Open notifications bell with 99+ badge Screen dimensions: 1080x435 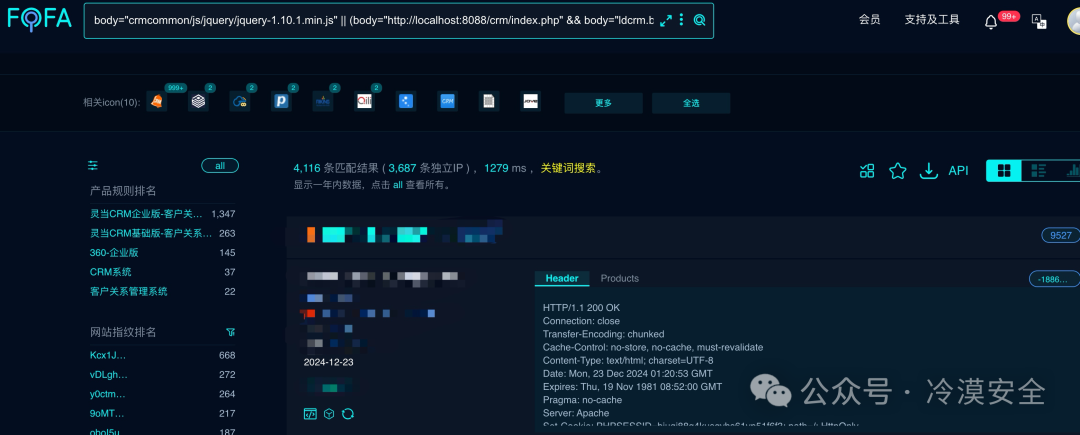click(x=991, y=21)
